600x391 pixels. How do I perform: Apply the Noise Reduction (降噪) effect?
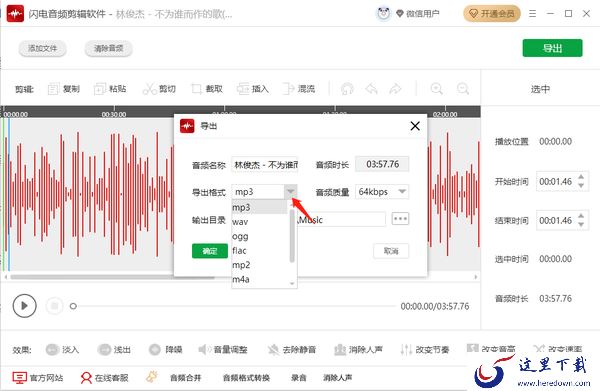click(165, 349)
